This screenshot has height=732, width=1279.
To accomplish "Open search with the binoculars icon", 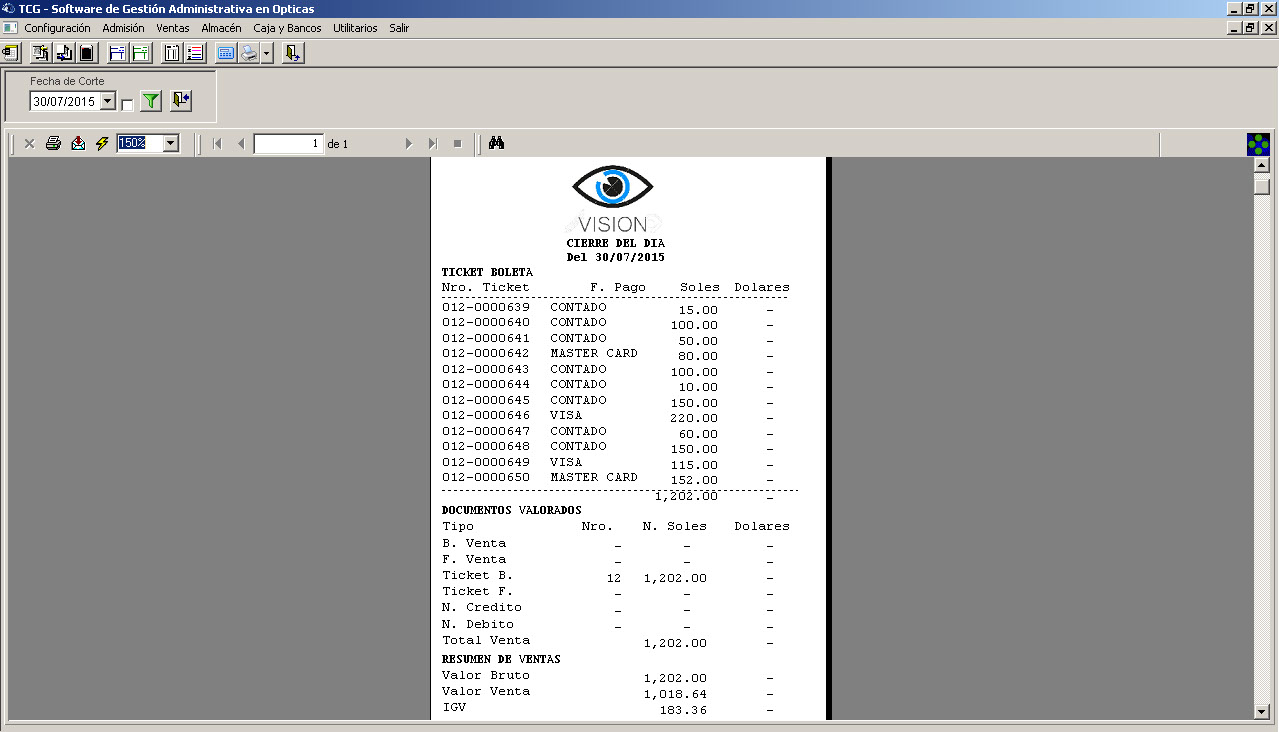I will tap(496, 144).
